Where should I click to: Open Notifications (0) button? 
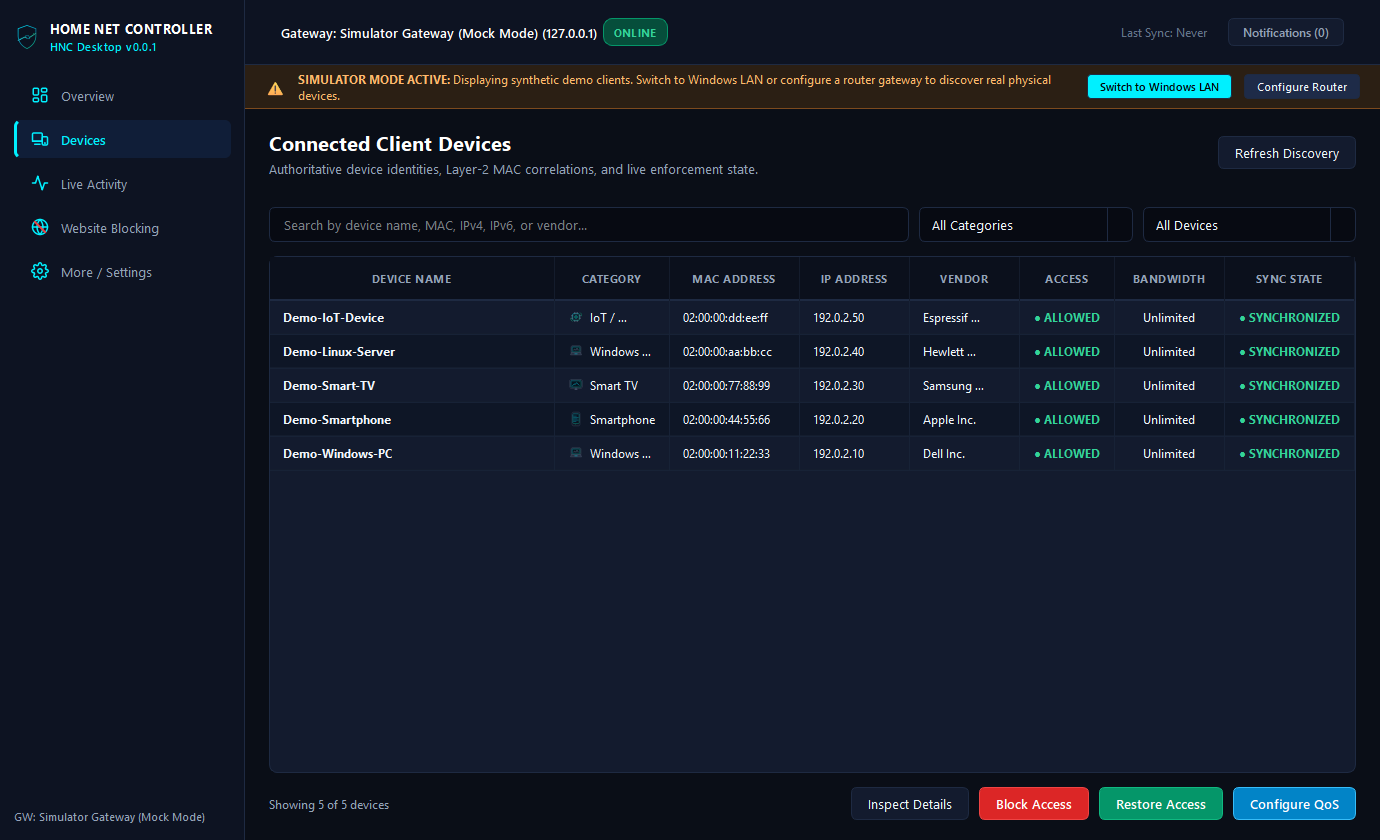click(x=1286, y=33)
